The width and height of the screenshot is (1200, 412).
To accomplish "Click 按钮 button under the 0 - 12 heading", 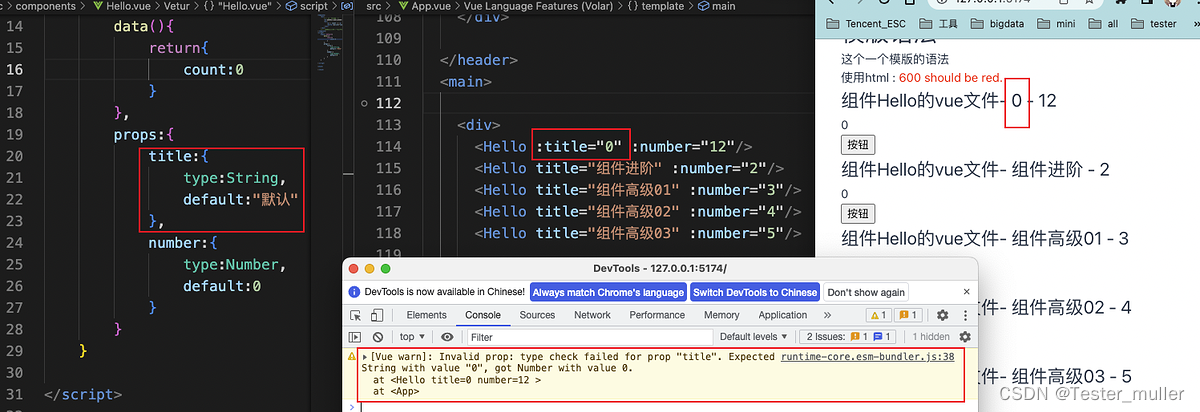I will (x=859, y=145).
